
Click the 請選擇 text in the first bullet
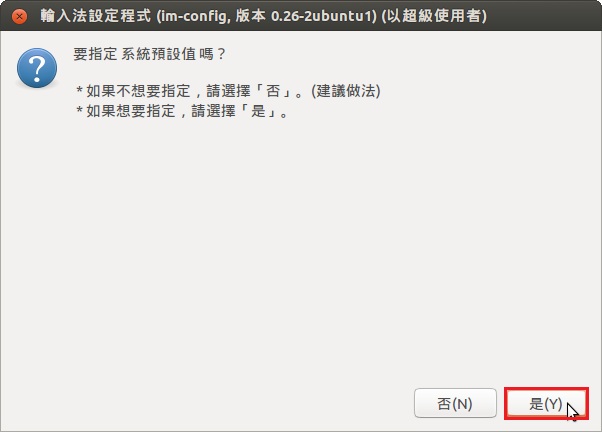pos(228,91)
